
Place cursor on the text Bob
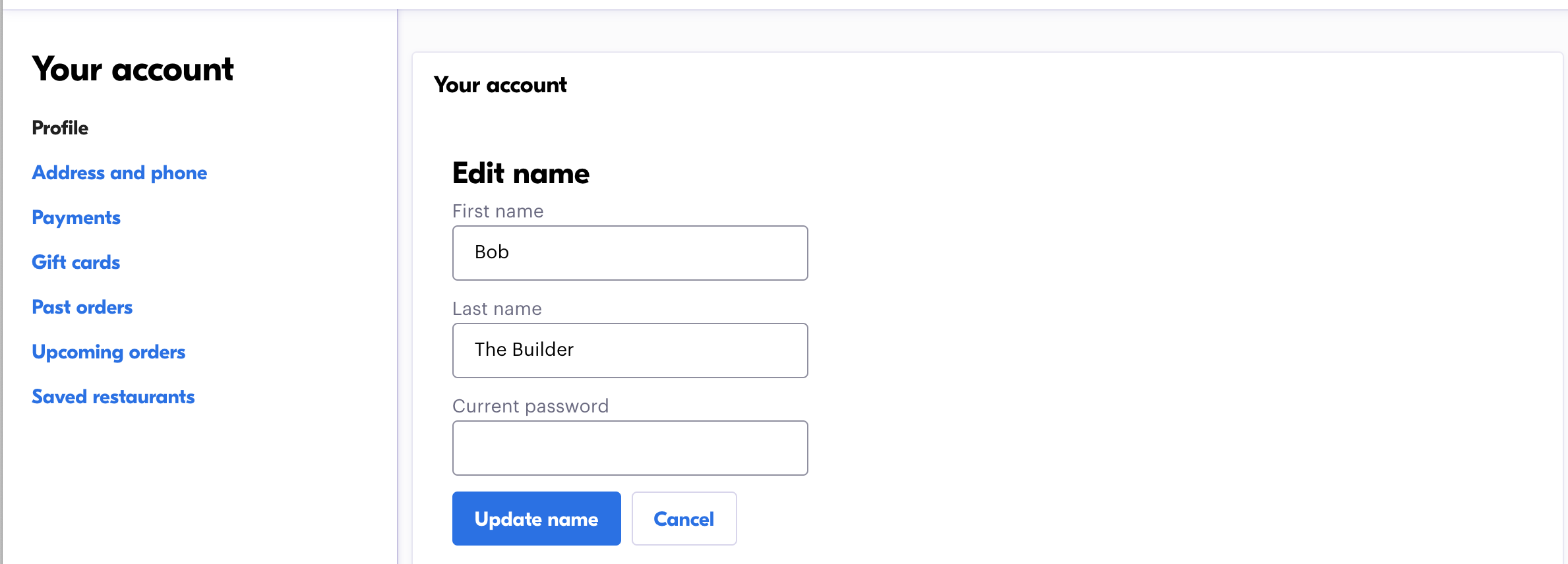tap(492, 252)
